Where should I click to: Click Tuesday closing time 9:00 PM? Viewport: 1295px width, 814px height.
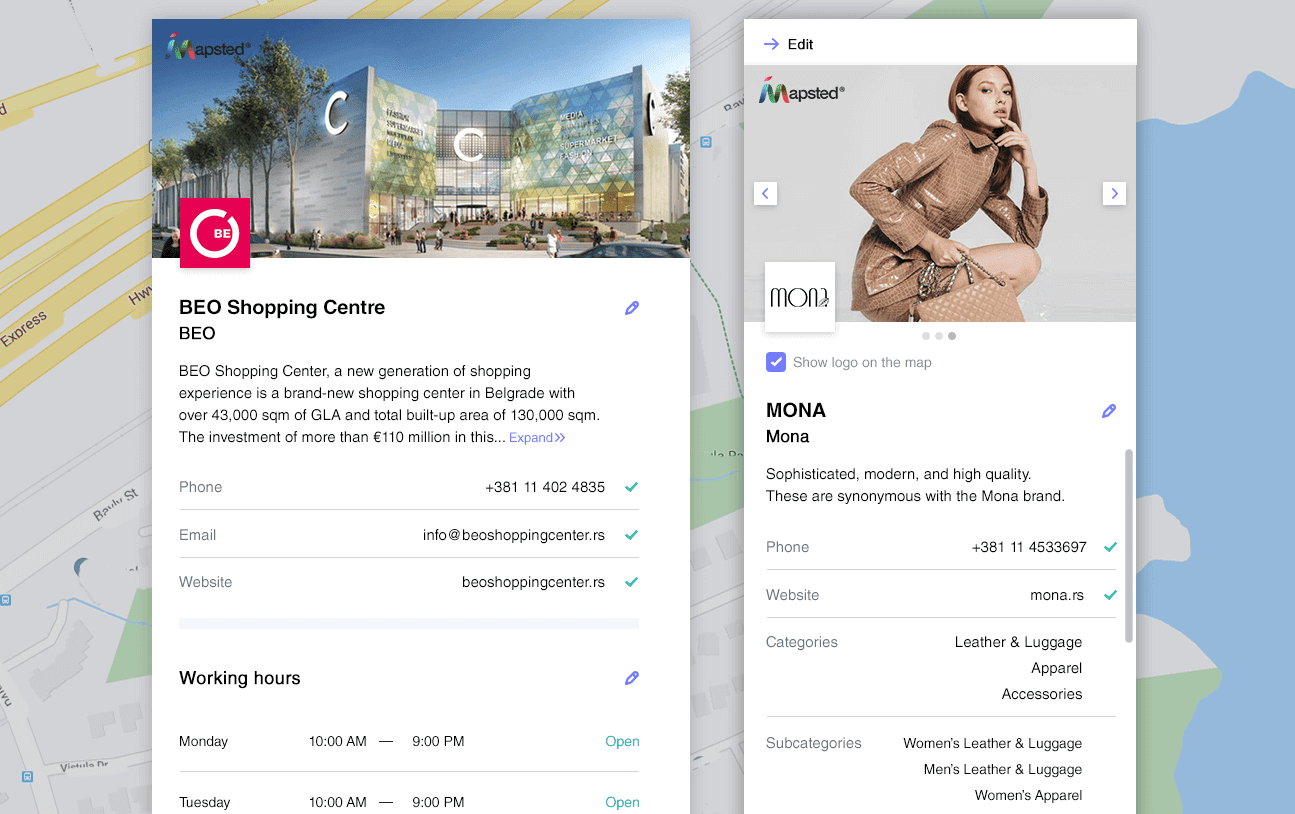point(438,802)
